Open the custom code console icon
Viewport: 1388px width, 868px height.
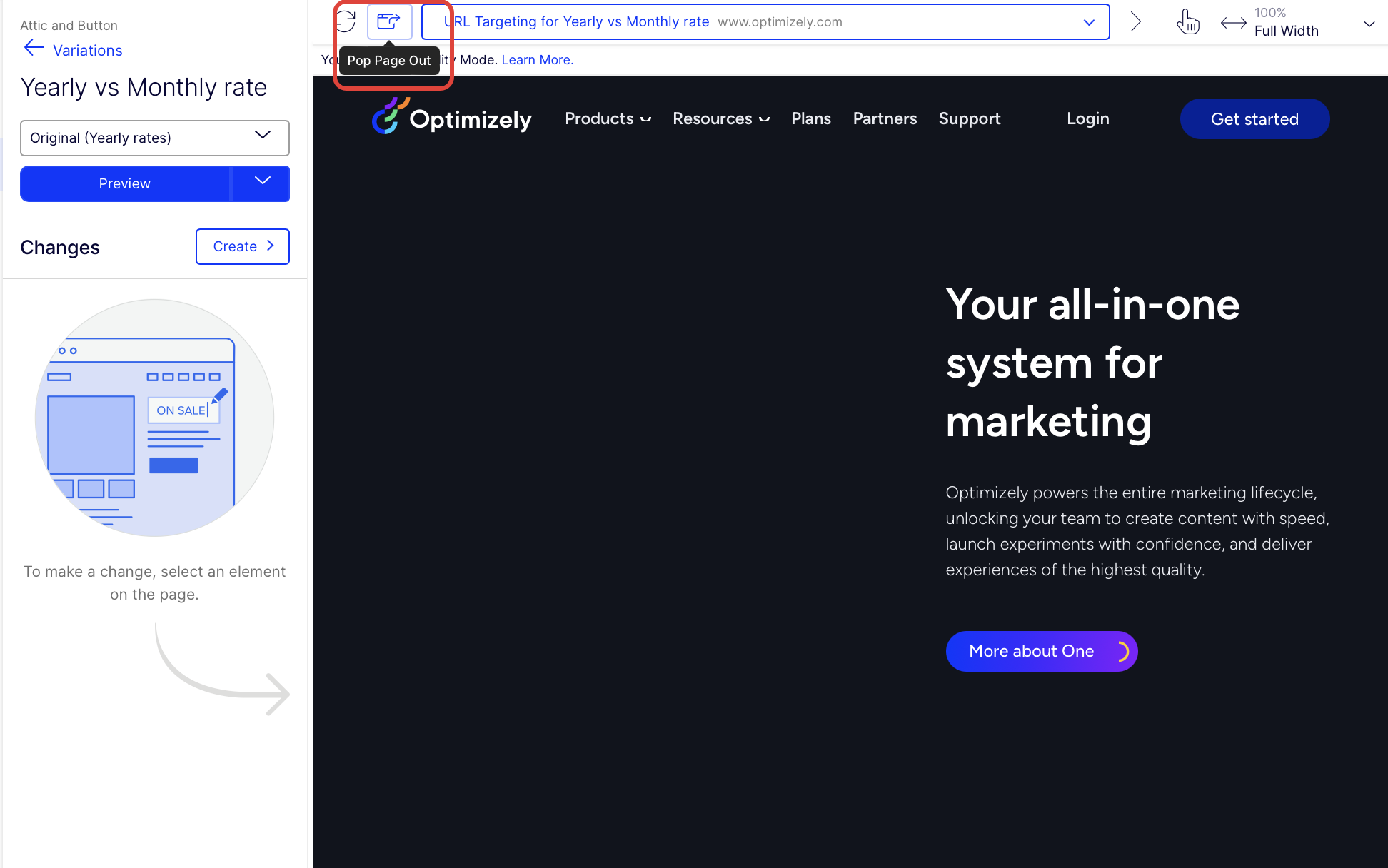point(1142,22)
